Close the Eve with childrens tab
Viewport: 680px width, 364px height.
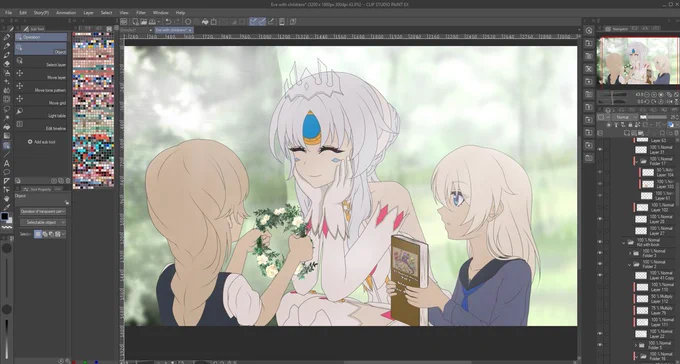(x=191, y=30)
